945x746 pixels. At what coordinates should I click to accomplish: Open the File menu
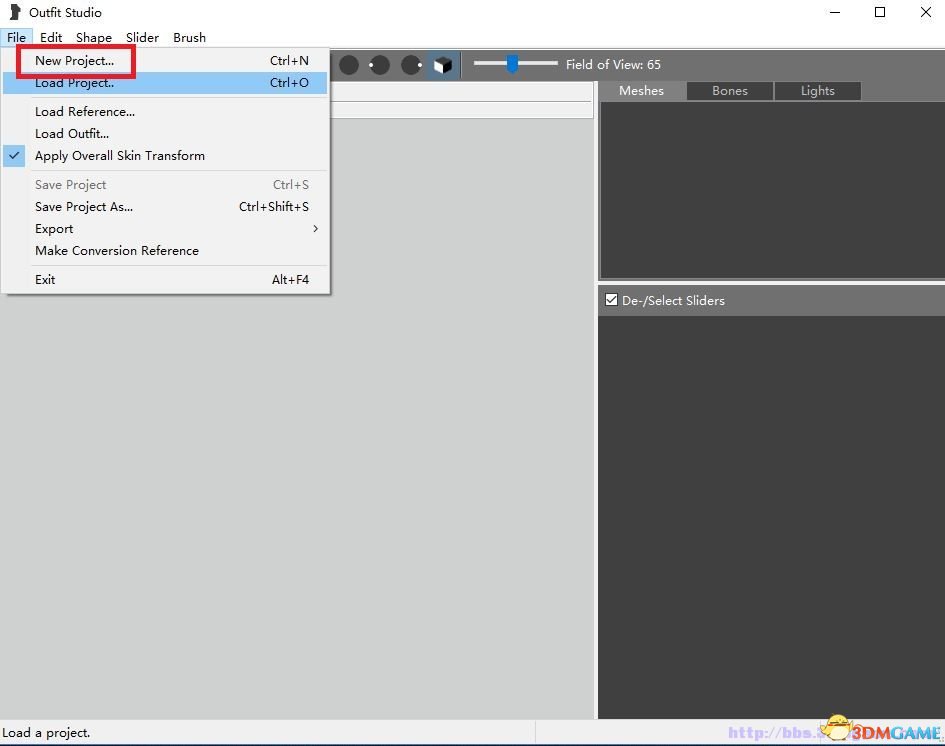(x=16, y=37)
